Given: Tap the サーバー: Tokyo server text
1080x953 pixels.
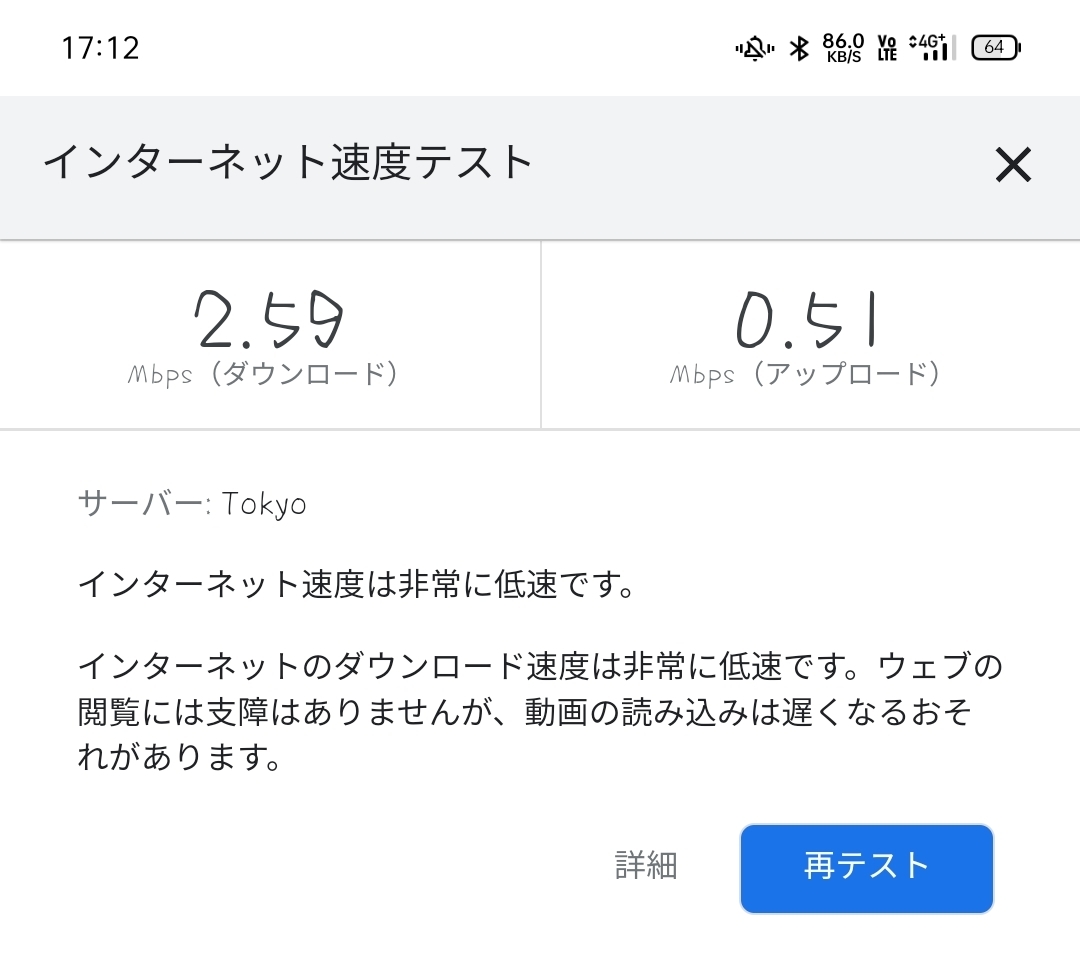Looking at the screenshot, I should coord(192,504).
